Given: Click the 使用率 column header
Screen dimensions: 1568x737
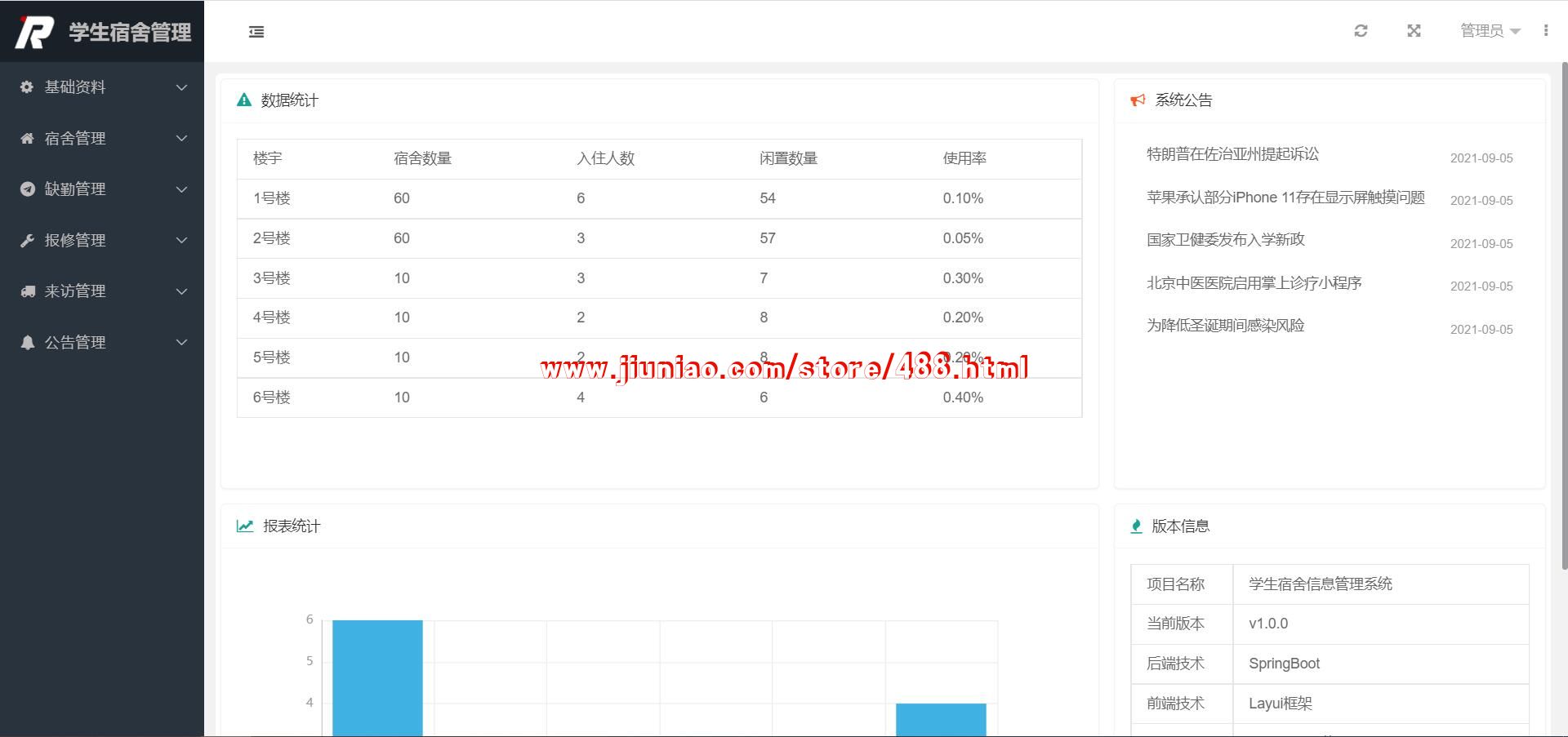Looking at the screenshot, I should point(964,159).
